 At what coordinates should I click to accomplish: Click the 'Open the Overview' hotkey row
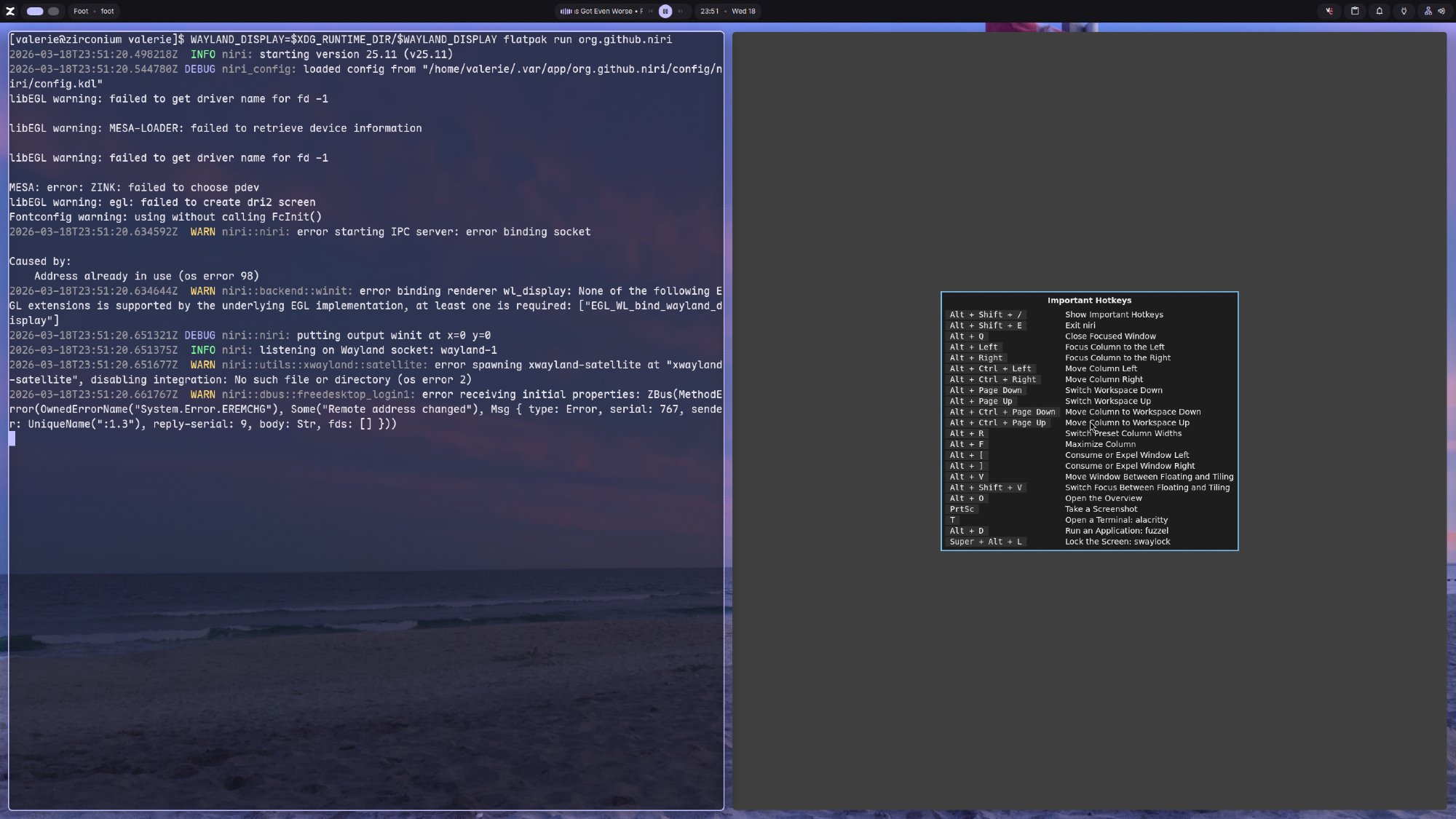(1103, 499)
